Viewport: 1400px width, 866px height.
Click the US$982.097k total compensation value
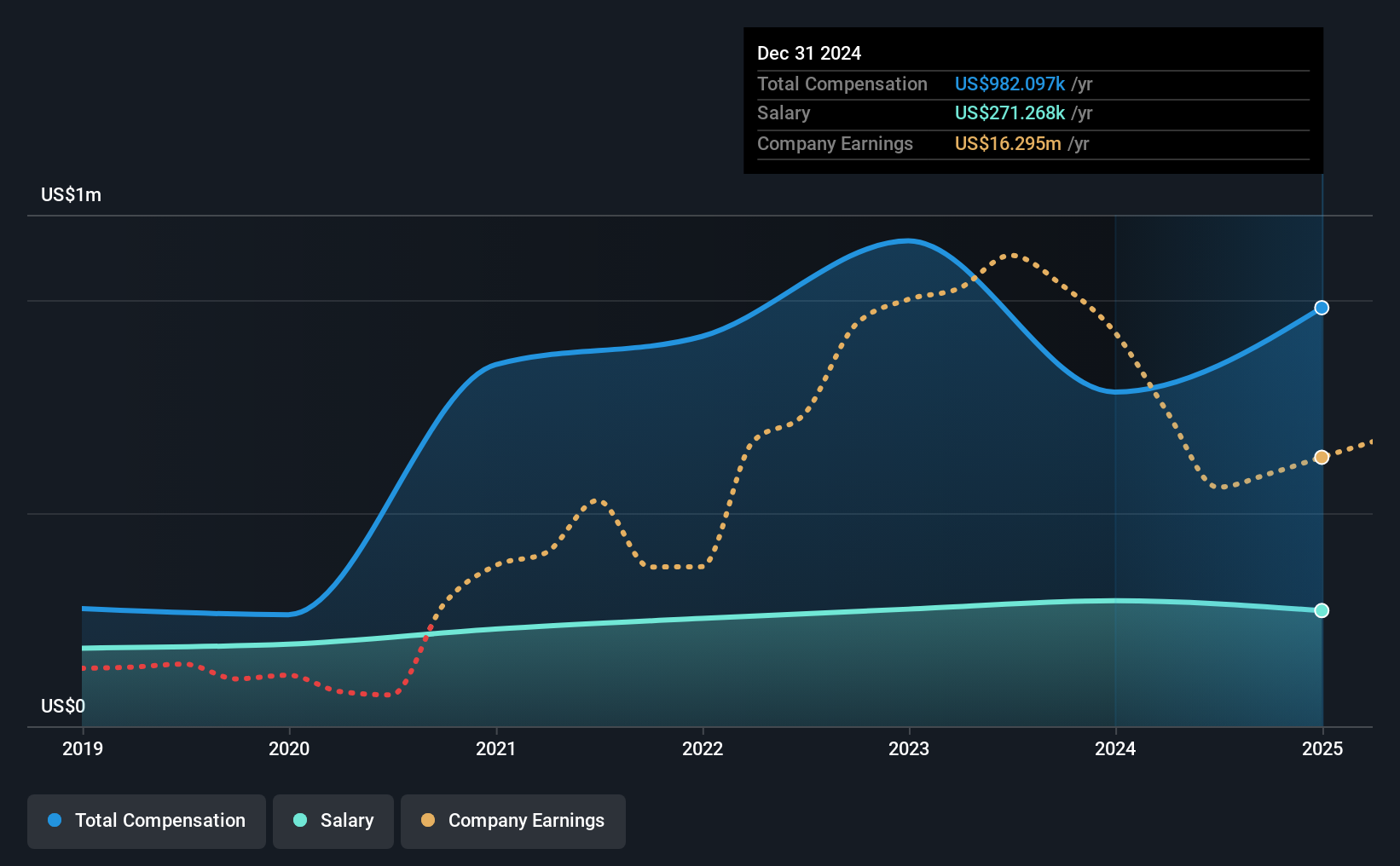[x=1010, y=84]
